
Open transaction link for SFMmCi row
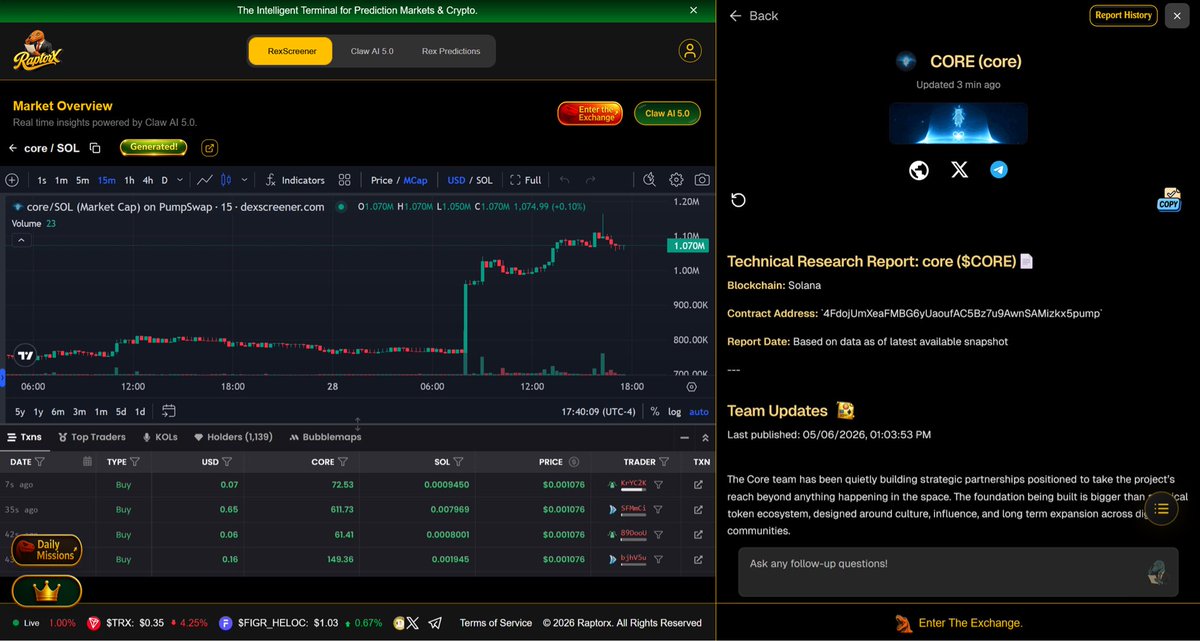pyautogui.click(x=698, y=509)
